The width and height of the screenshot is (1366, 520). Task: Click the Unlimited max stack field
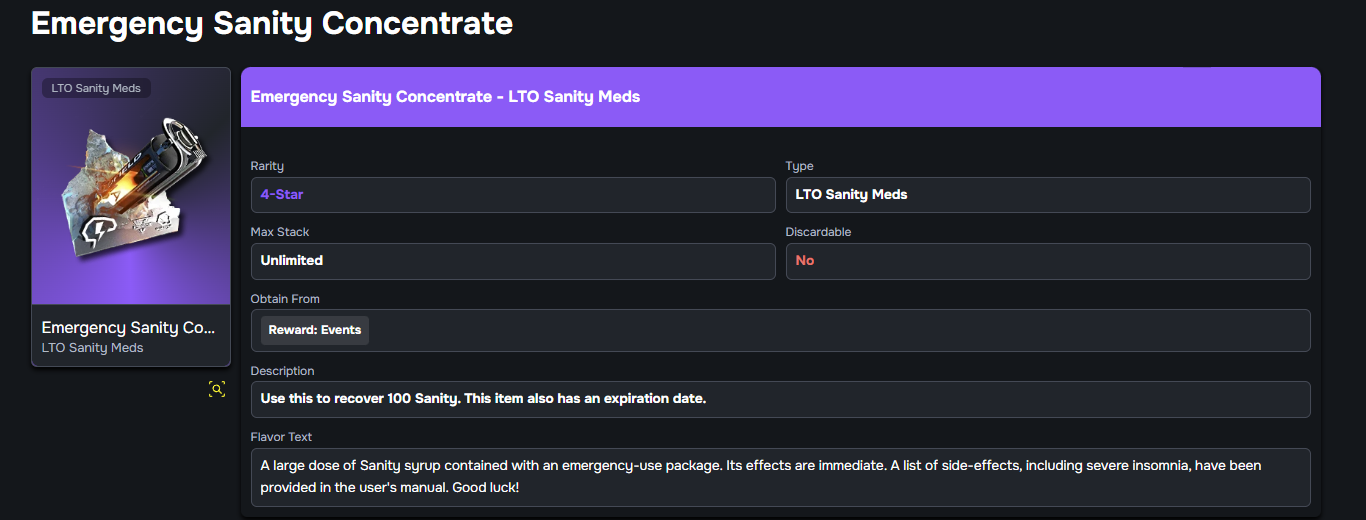pyautogui.click(x=292, y=261)
